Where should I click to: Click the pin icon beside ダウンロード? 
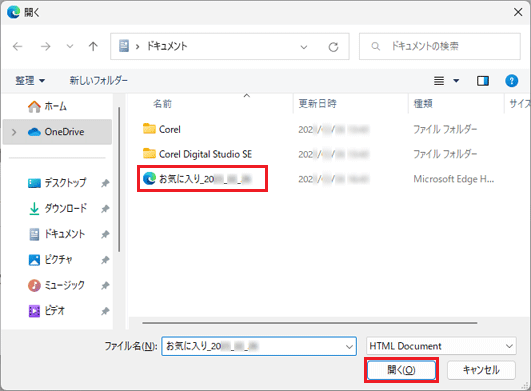coord(105,209)
